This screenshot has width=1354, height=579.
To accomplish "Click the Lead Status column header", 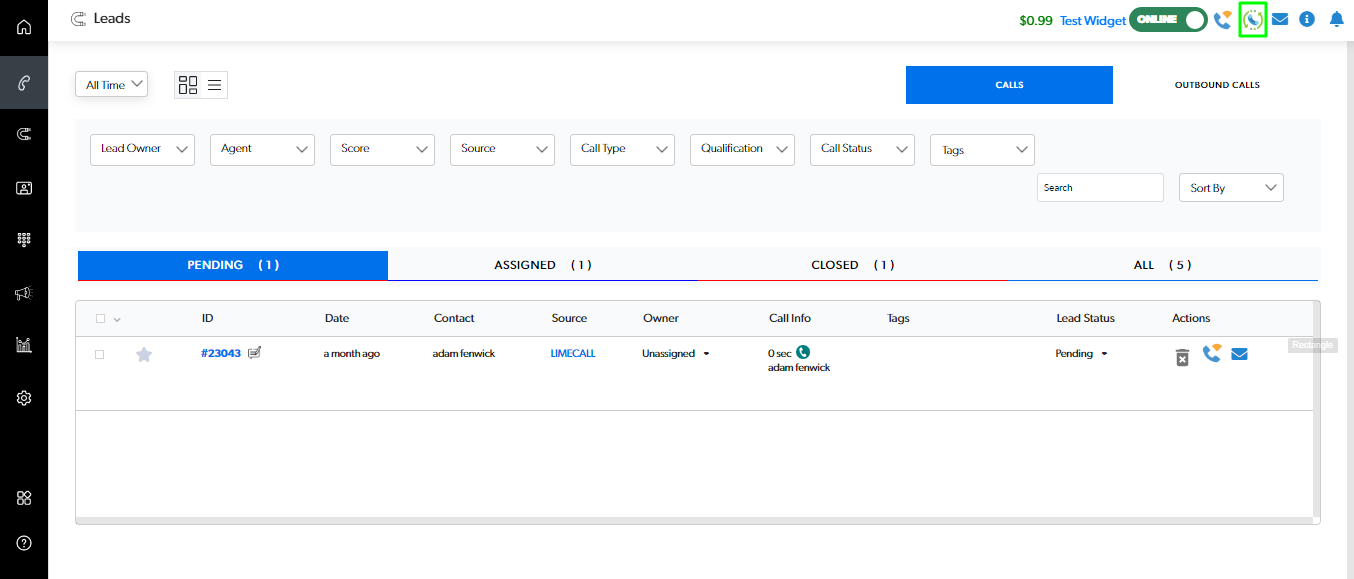I will pos(1085,318).
